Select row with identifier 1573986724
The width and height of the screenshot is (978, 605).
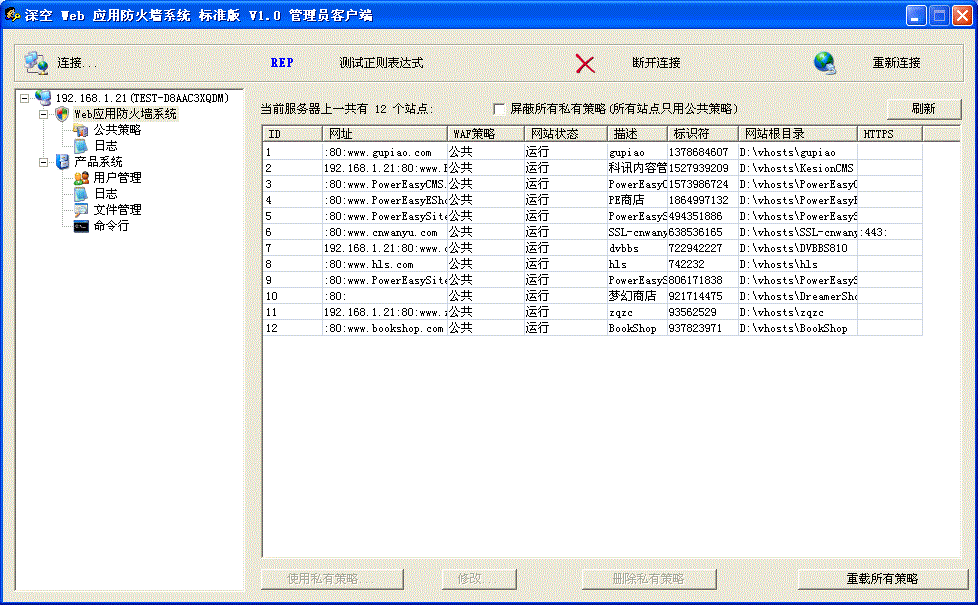pyautogui.click(x=593, y=185)
